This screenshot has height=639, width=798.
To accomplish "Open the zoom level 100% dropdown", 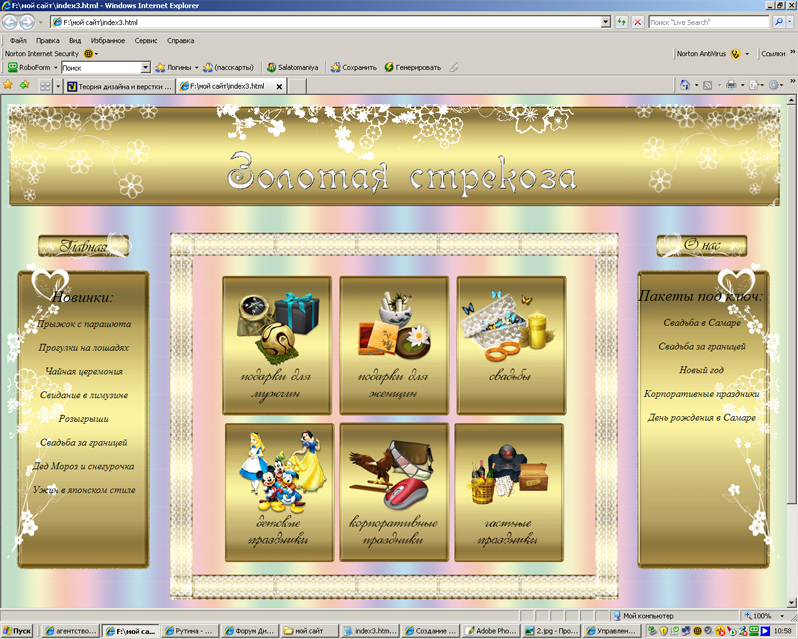I will pyautogui.click(x=782, y=616).
